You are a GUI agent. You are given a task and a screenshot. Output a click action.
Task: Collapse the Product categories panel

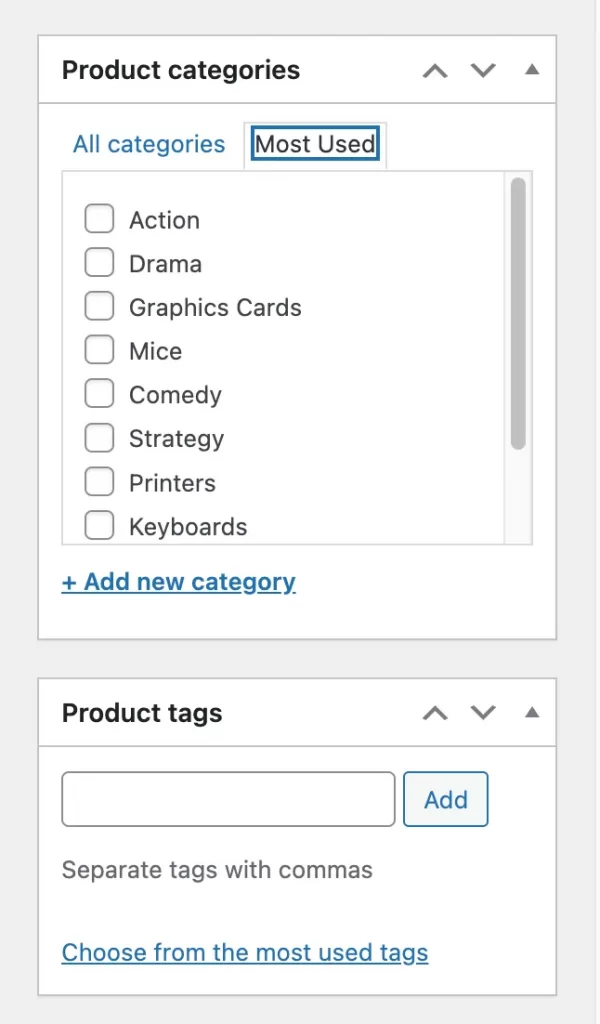[532, 70]
